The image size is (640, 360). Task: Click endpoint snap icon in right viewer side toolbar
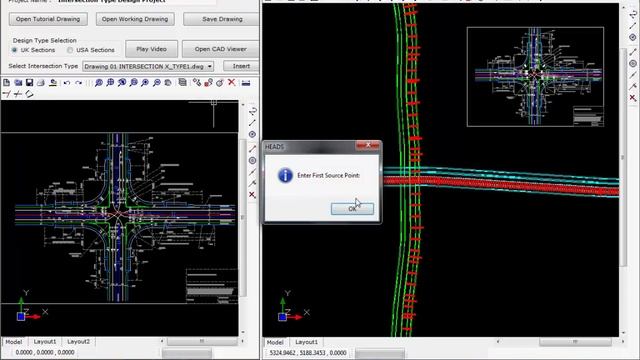(633, 52)
